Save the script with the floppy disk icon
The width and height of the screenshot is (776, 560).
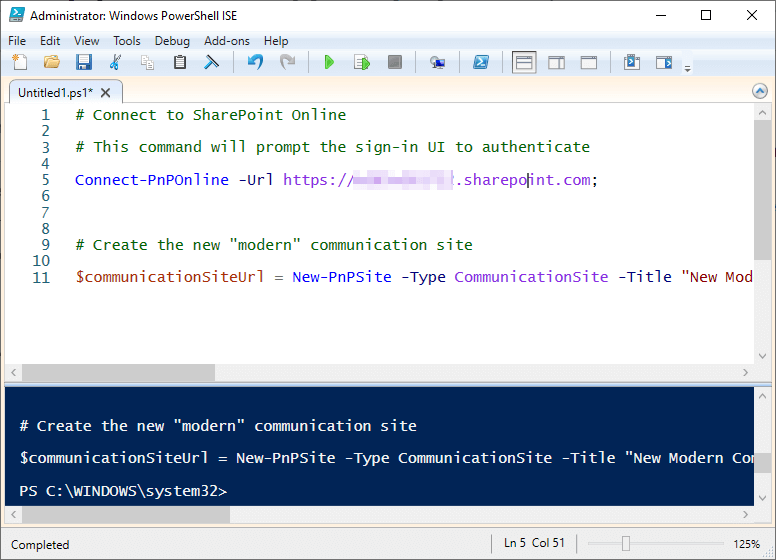coord(84,62)
